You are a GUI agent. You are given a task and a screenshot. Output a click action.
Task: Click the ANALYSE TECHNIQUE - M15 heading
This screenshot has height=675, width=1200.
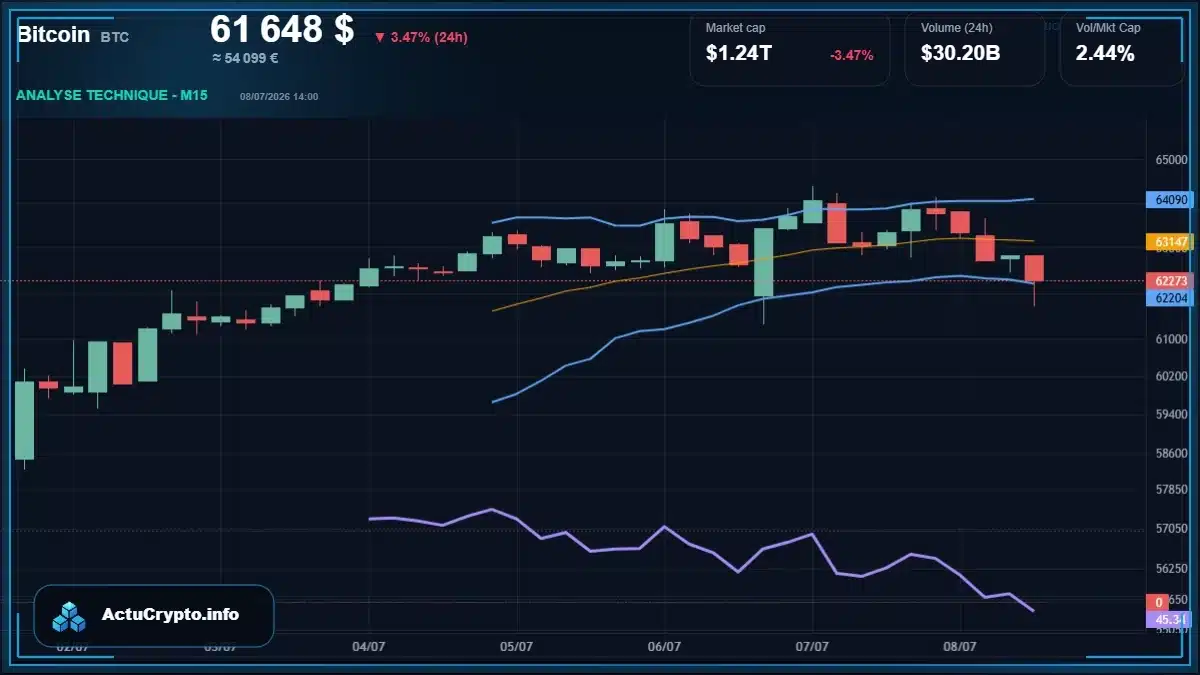[112, 96]
